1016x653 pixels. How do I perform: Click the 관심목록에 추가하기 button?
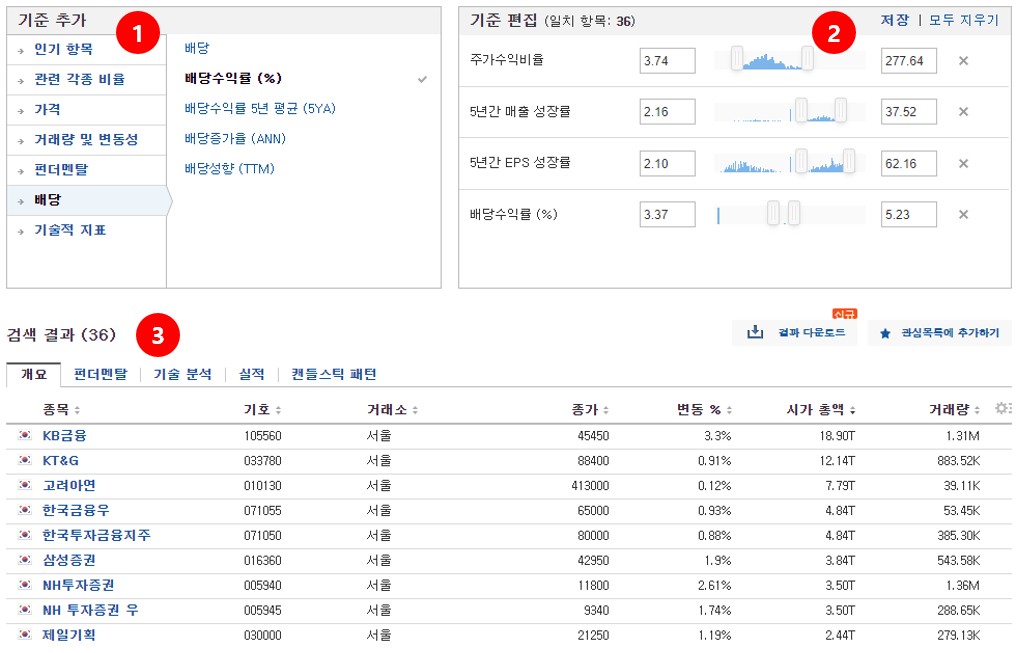click(x=940, y=332)
